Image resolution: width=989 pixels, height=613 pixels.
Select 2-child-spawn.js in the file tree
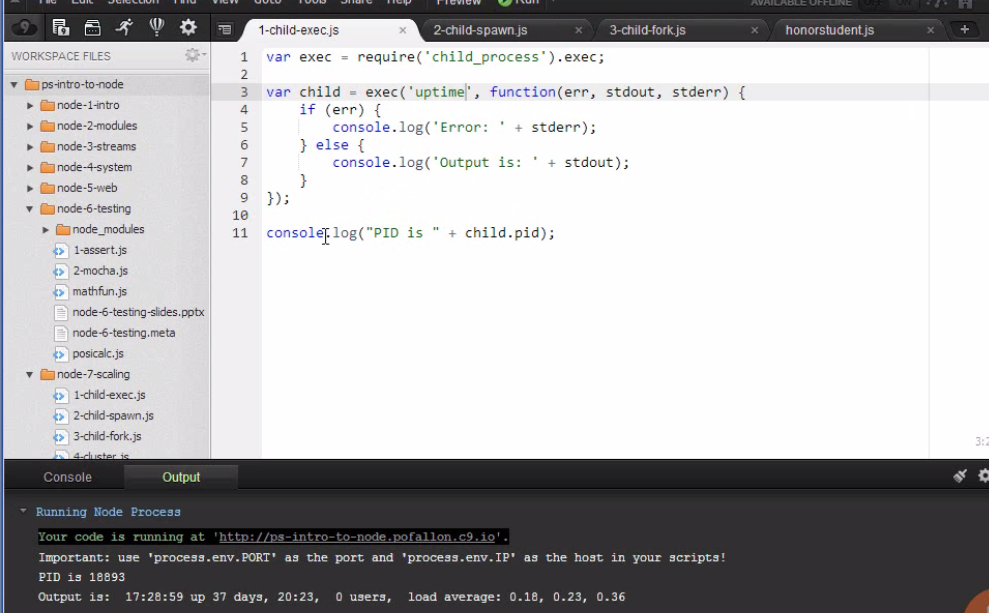click(114, 416)
